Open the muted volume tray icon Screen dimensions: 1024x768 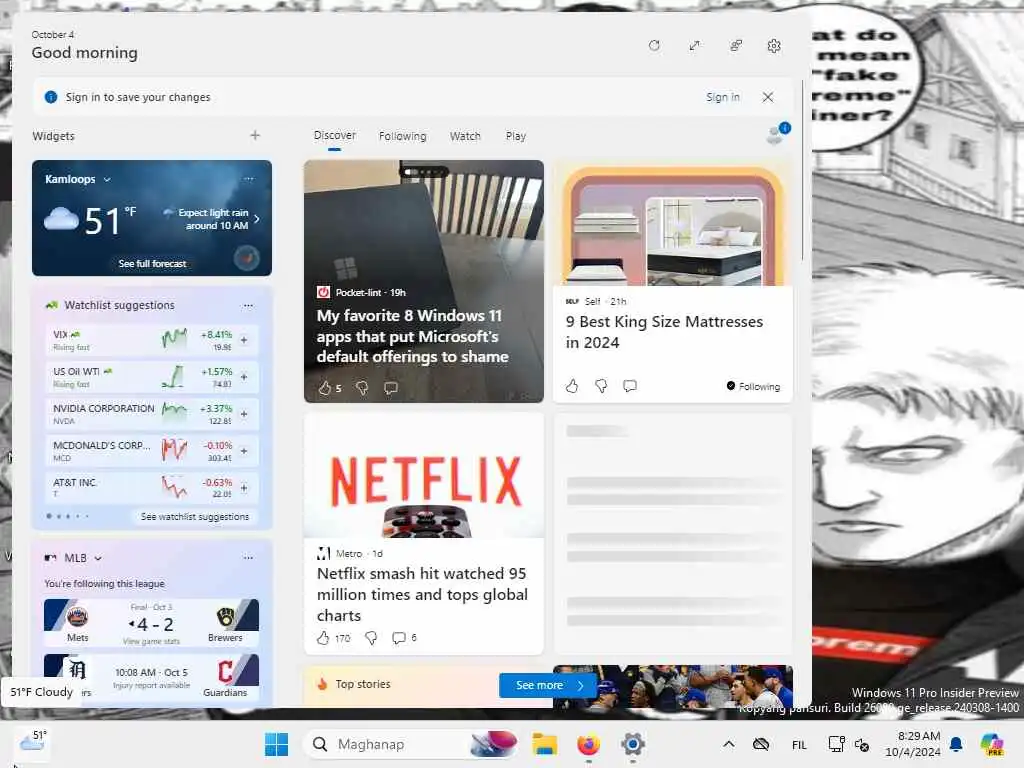(862, 744)
